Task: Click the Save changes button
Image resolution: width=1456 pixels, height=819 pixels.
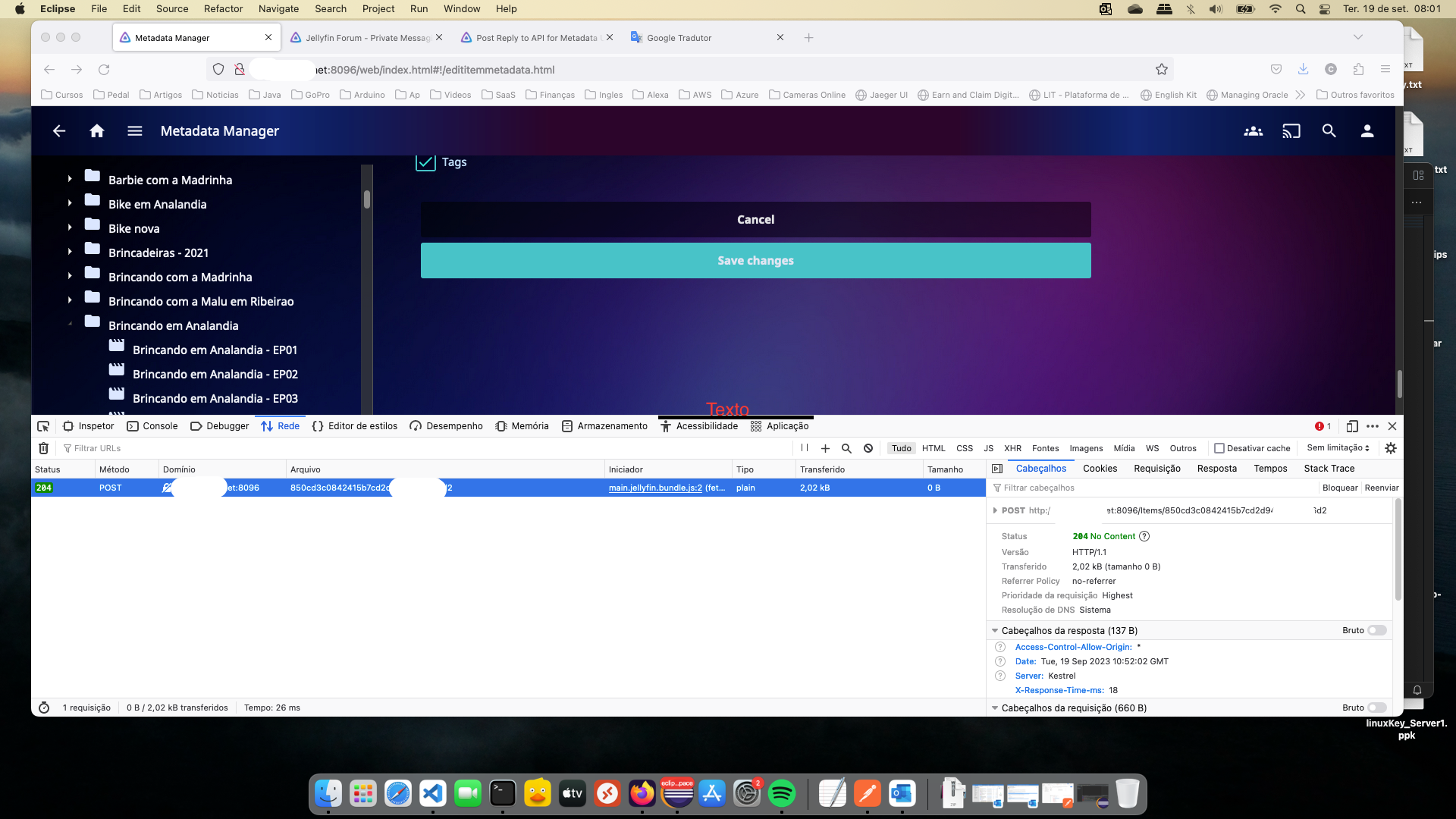Action: (755, 260)
